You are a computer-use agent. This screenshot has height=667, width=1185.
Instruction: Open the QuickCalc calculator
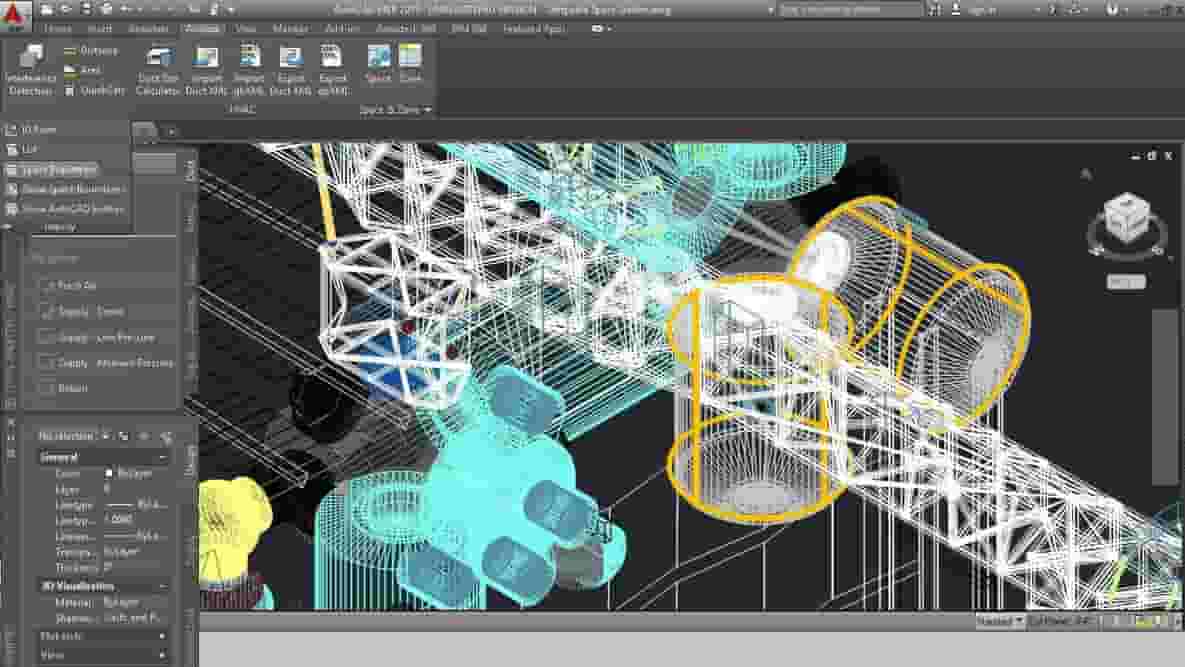click(94, 91)
